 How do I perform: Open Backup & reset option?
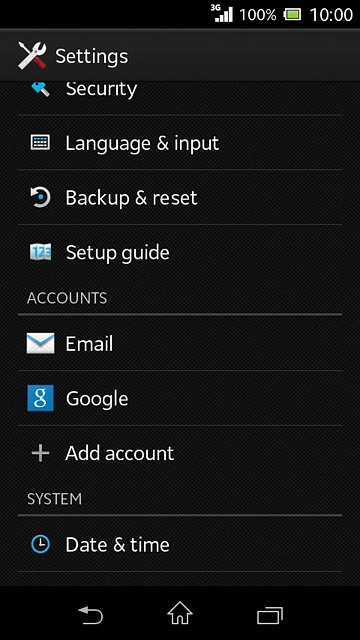180,198
